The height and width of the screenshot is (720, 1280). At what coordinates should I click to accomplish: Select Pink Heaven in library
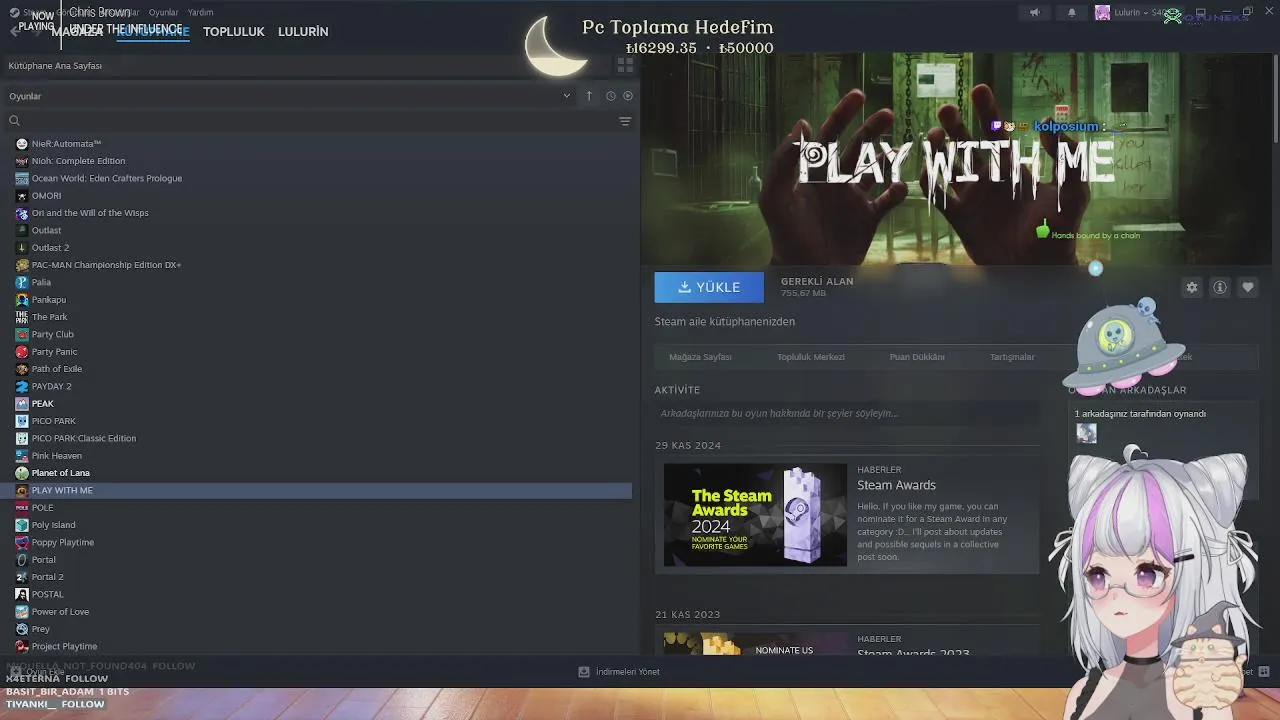57,456
